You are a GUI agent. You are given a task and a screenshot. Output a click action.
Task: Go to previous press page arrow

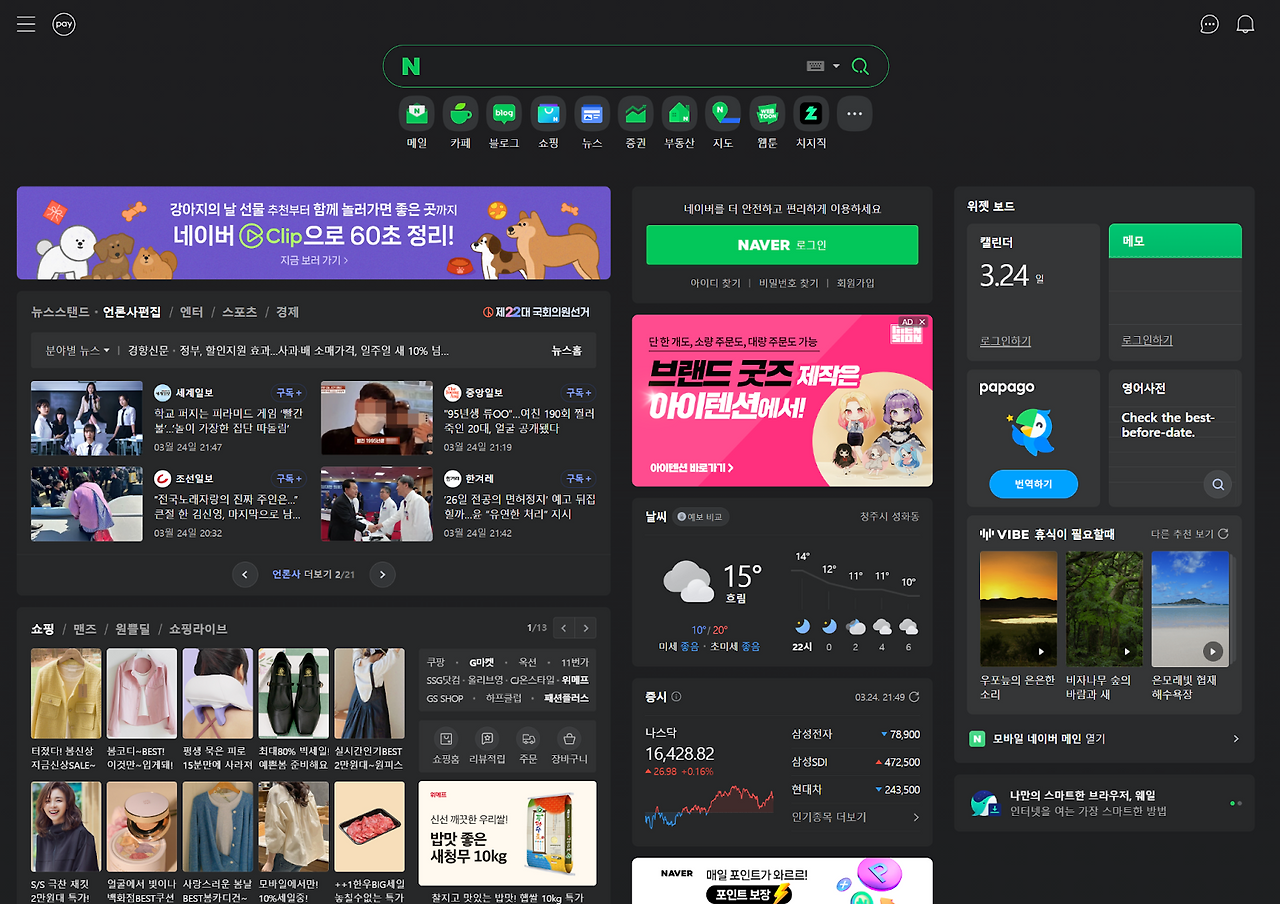(245, 574)
